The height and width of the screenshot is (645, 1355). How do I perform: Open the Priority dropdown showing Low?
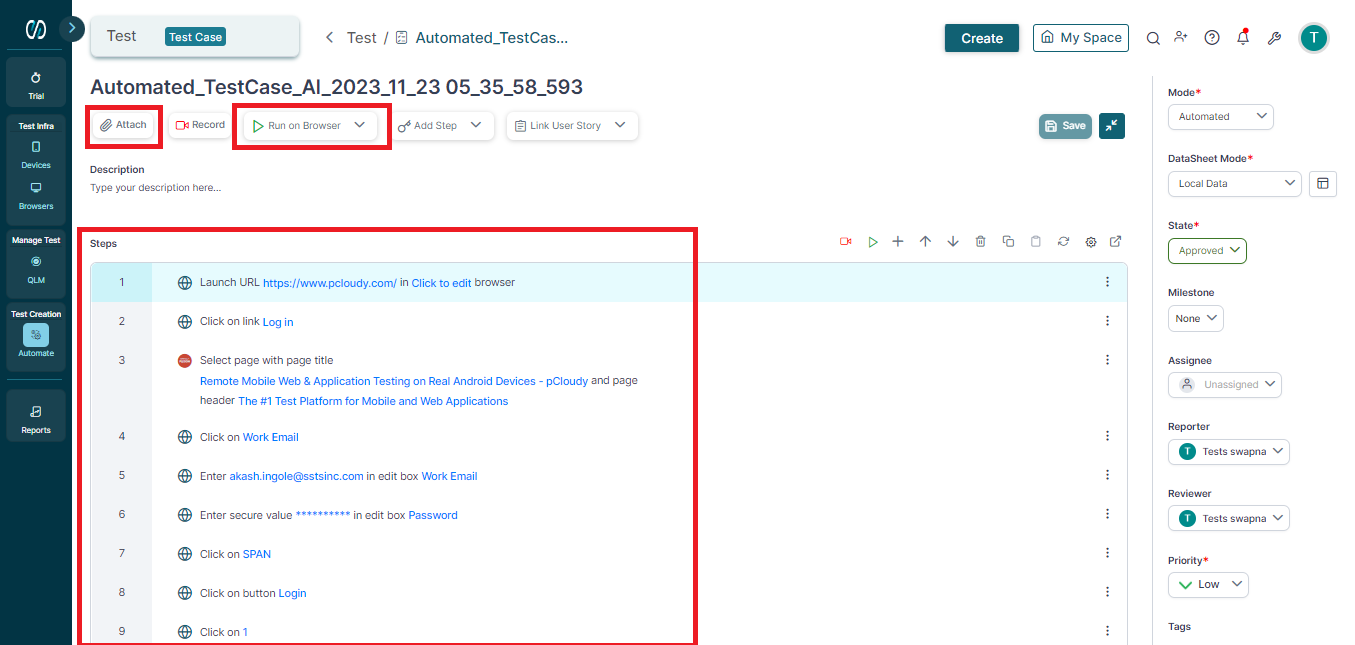(x=1208, y=585)
